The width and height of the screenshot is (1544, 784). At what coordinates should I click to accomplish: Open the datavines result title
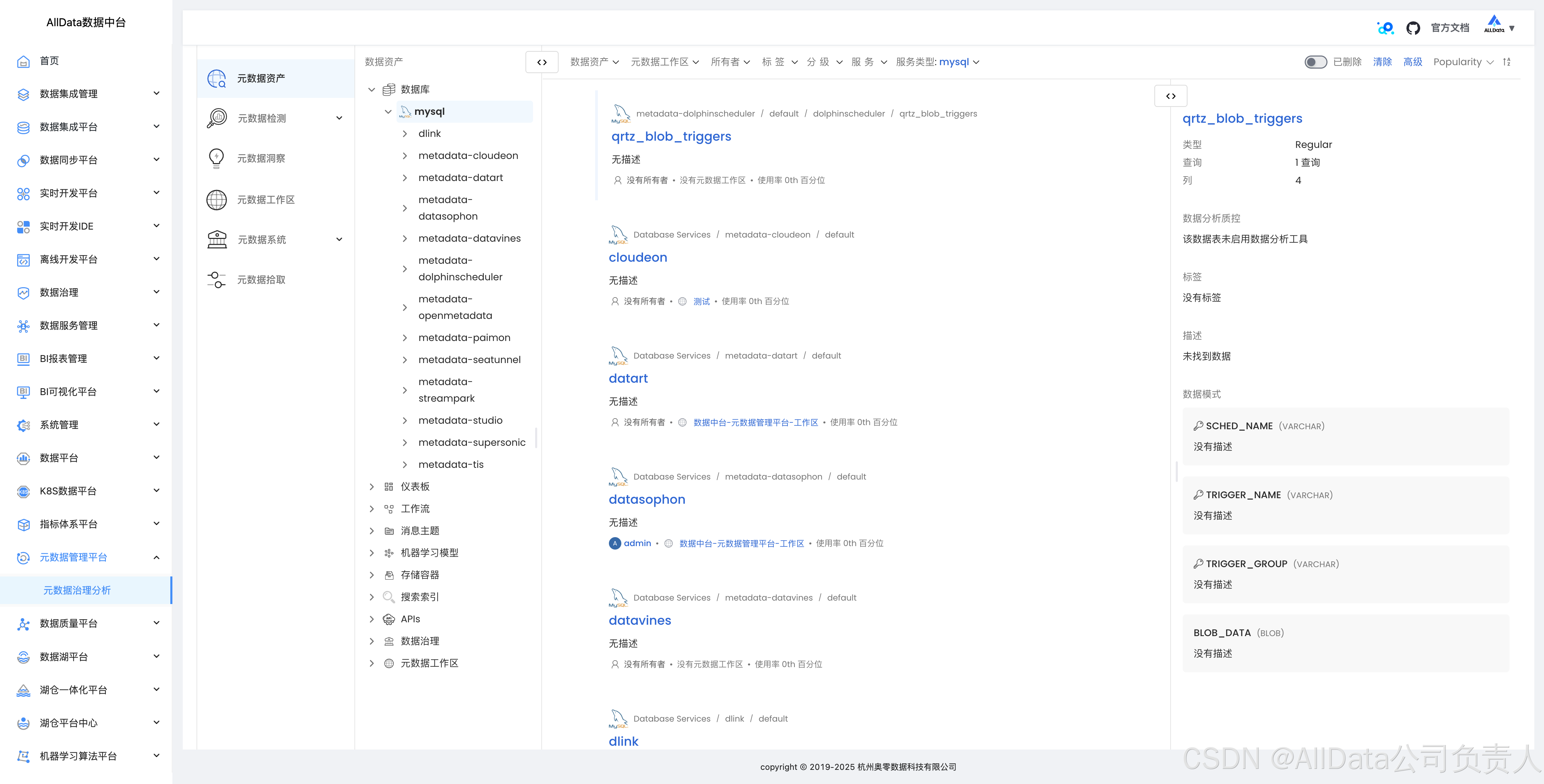click(x=640, y=620)
